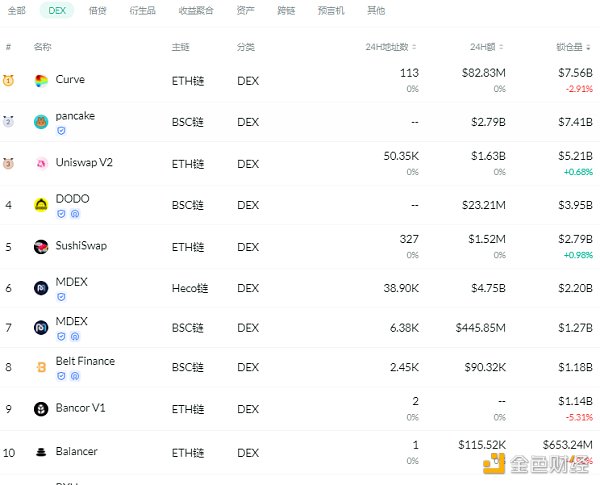Click the audit badge beside DODO's shield

point(75,213)
